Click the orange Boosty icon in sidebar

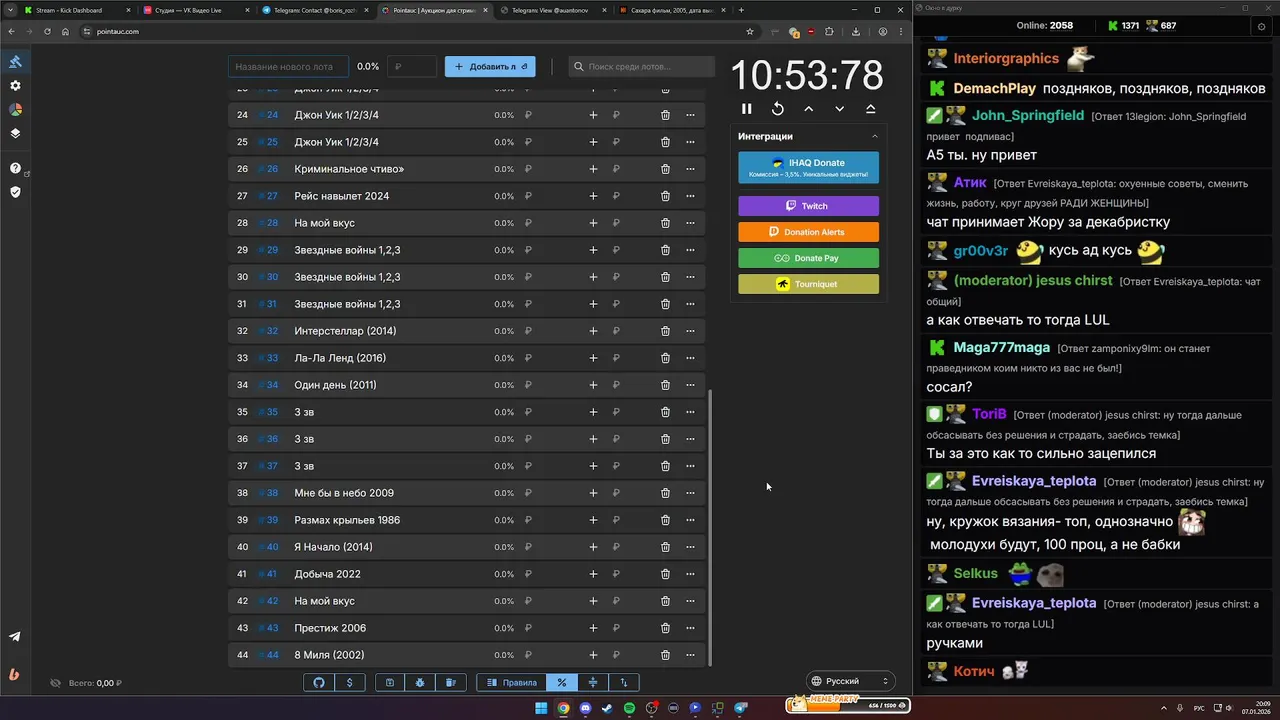pyautogui.click(x=15, y=674)
